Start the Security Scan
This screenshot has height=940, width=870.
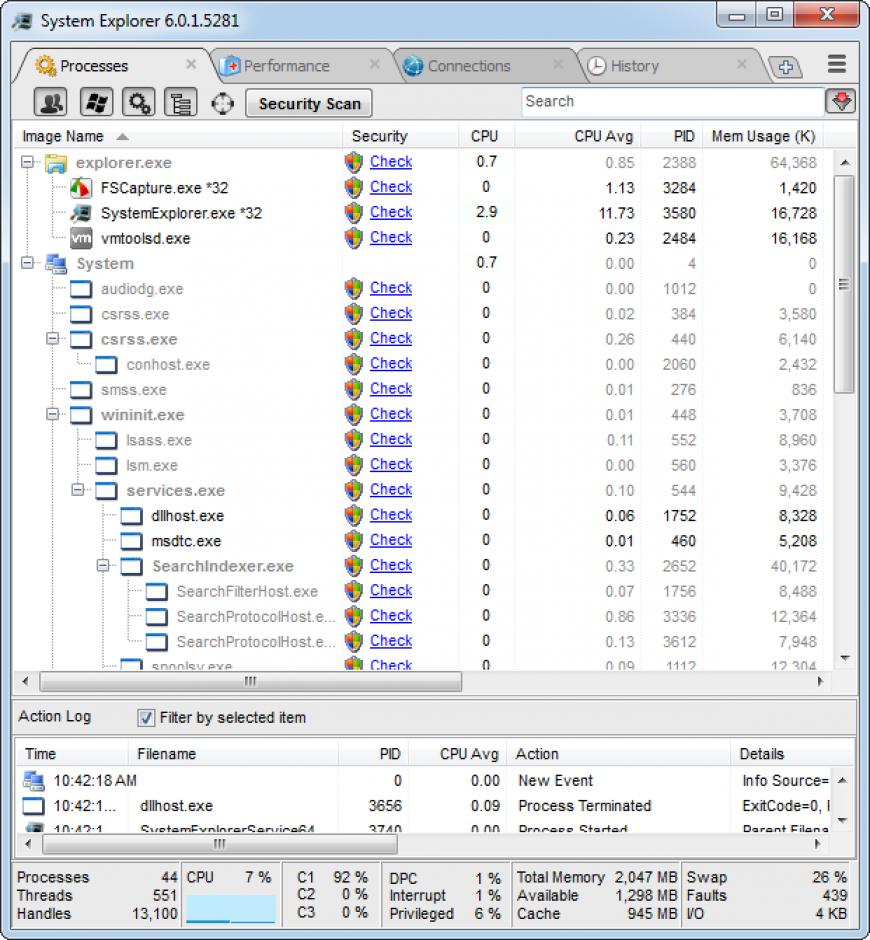(x=309, y=104)
